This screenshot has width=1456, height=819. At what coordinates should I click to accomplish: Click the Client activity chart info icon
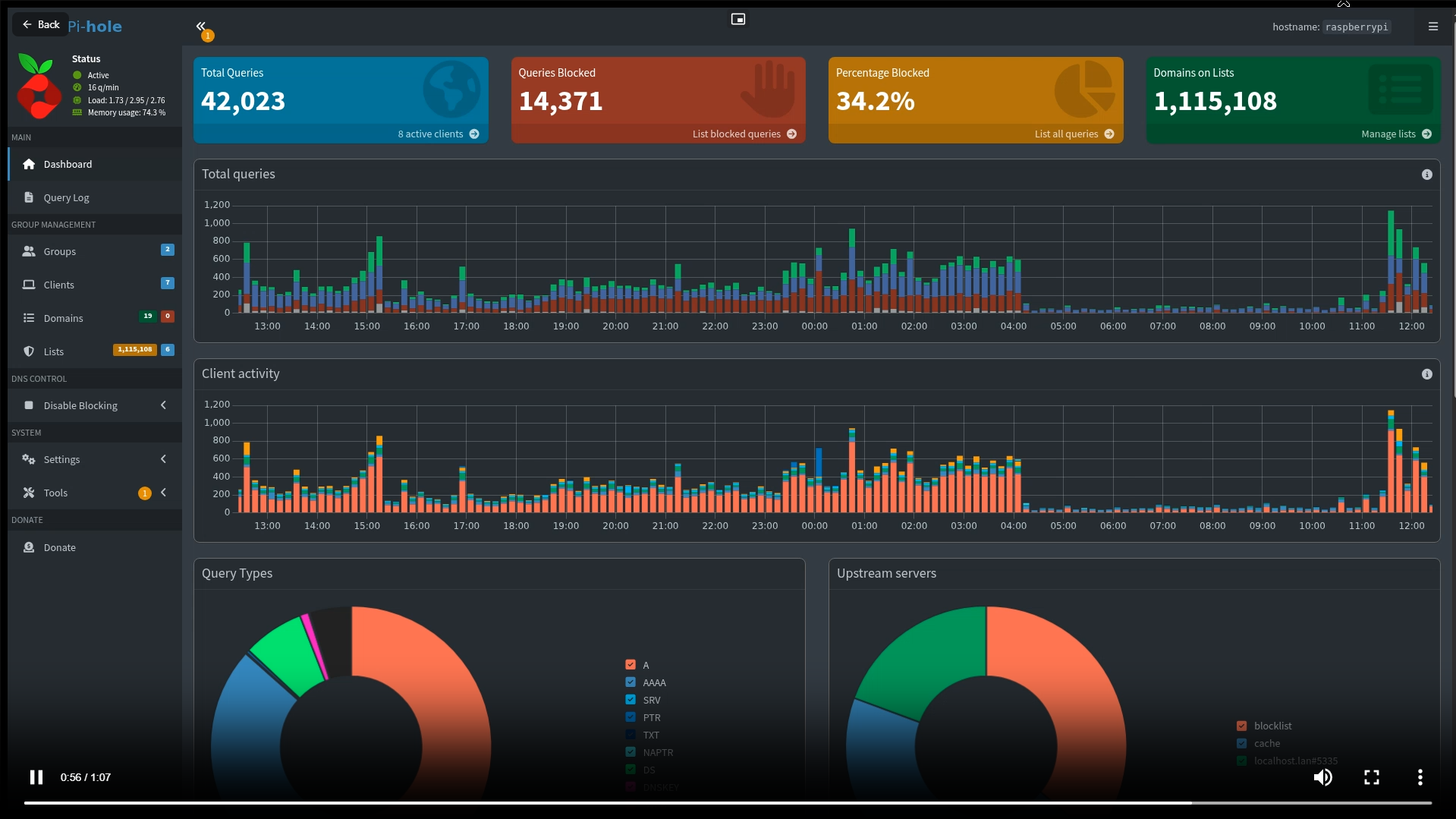1426,374
